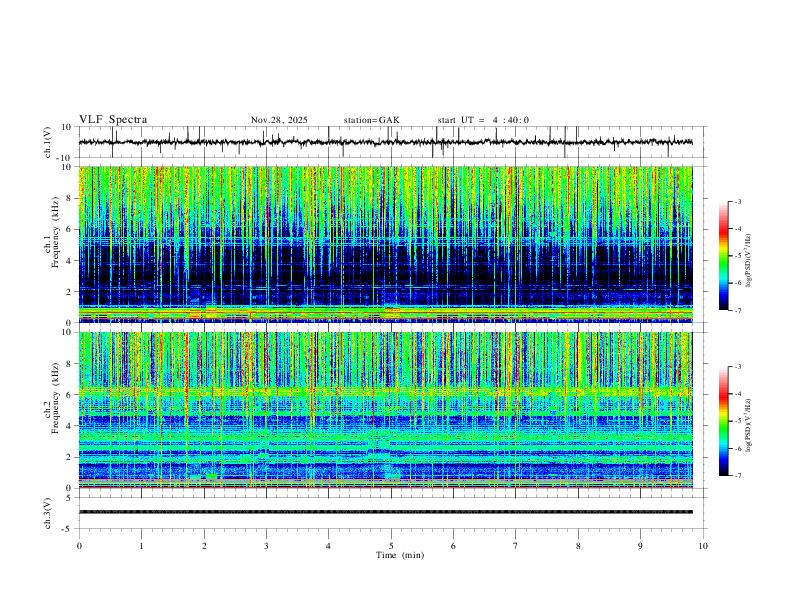Click the date 'Nov.28, 2025'

pyautogui.click(x=279, y=120)
